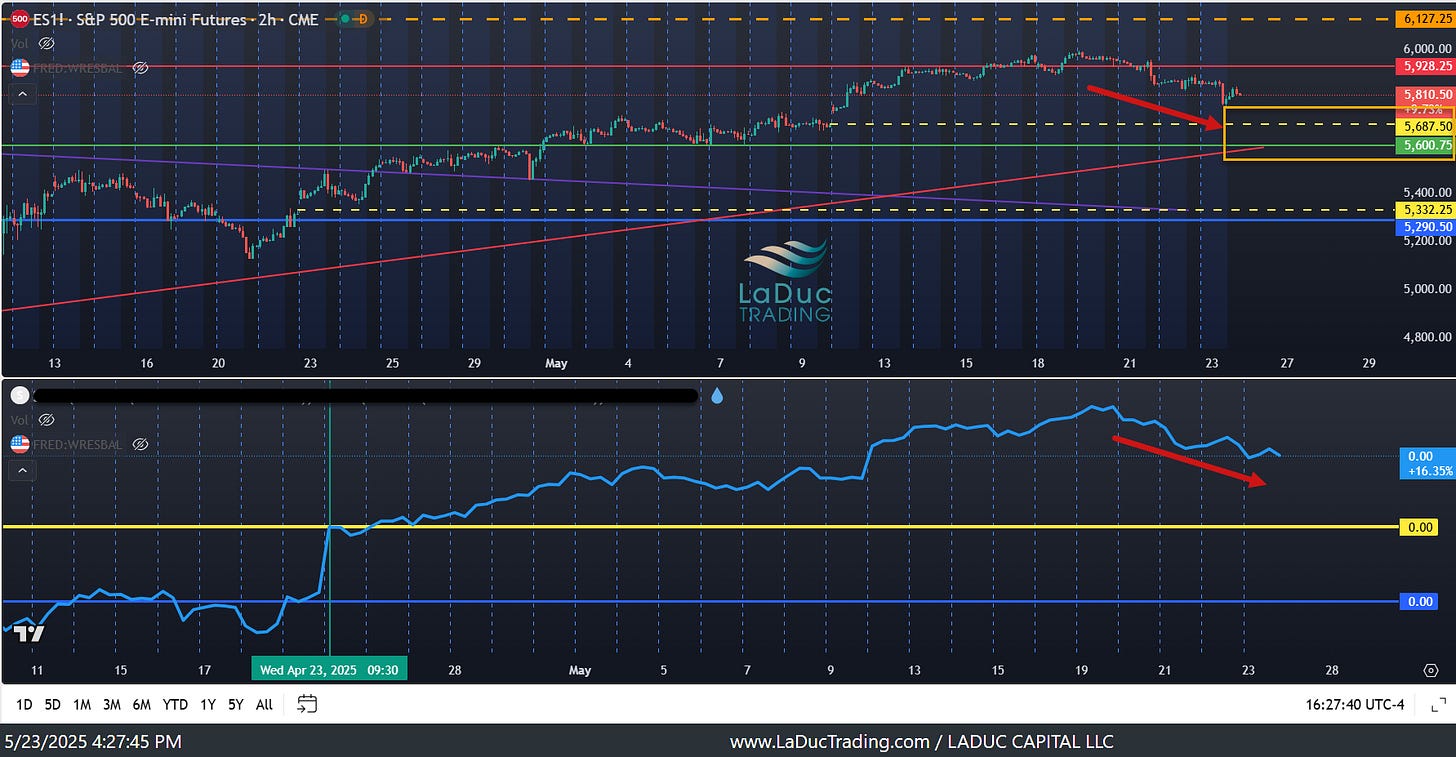Image resolution: width=1456 pixels, height=757 pixels.
Task: Click the maximize chart icon at bottom right
Action: coord(1438,705)
